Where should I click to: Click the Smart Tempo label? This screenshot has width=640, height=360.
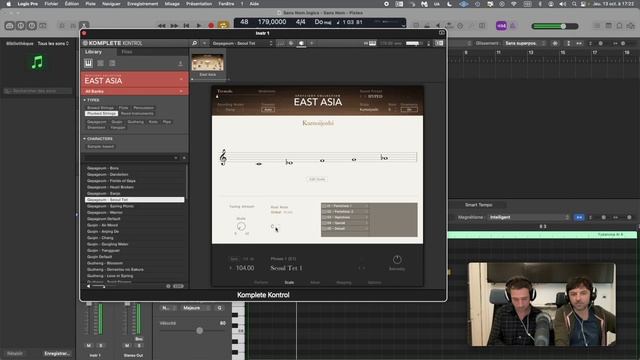pos(478,205)
